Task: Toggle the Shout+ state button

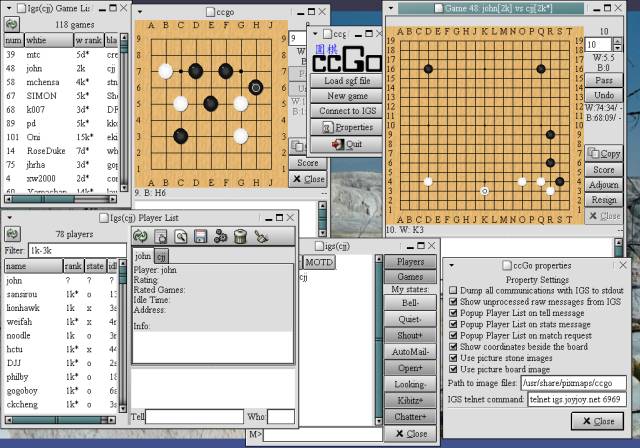Action: [410, 335]
